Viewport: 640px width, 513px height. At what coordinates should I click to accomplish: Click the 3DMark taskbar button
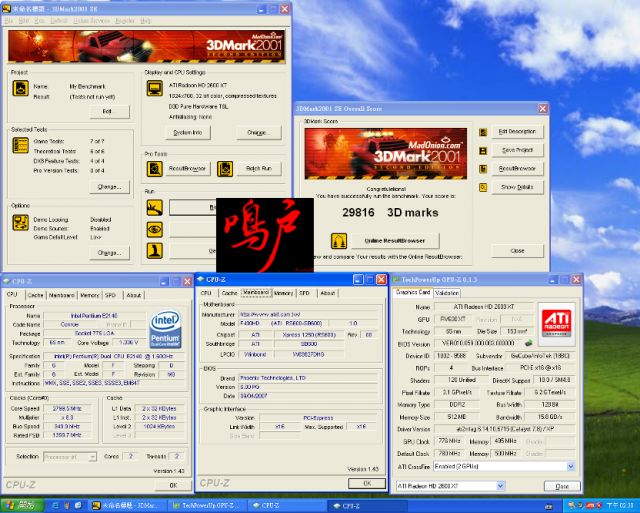click(127, 506)
